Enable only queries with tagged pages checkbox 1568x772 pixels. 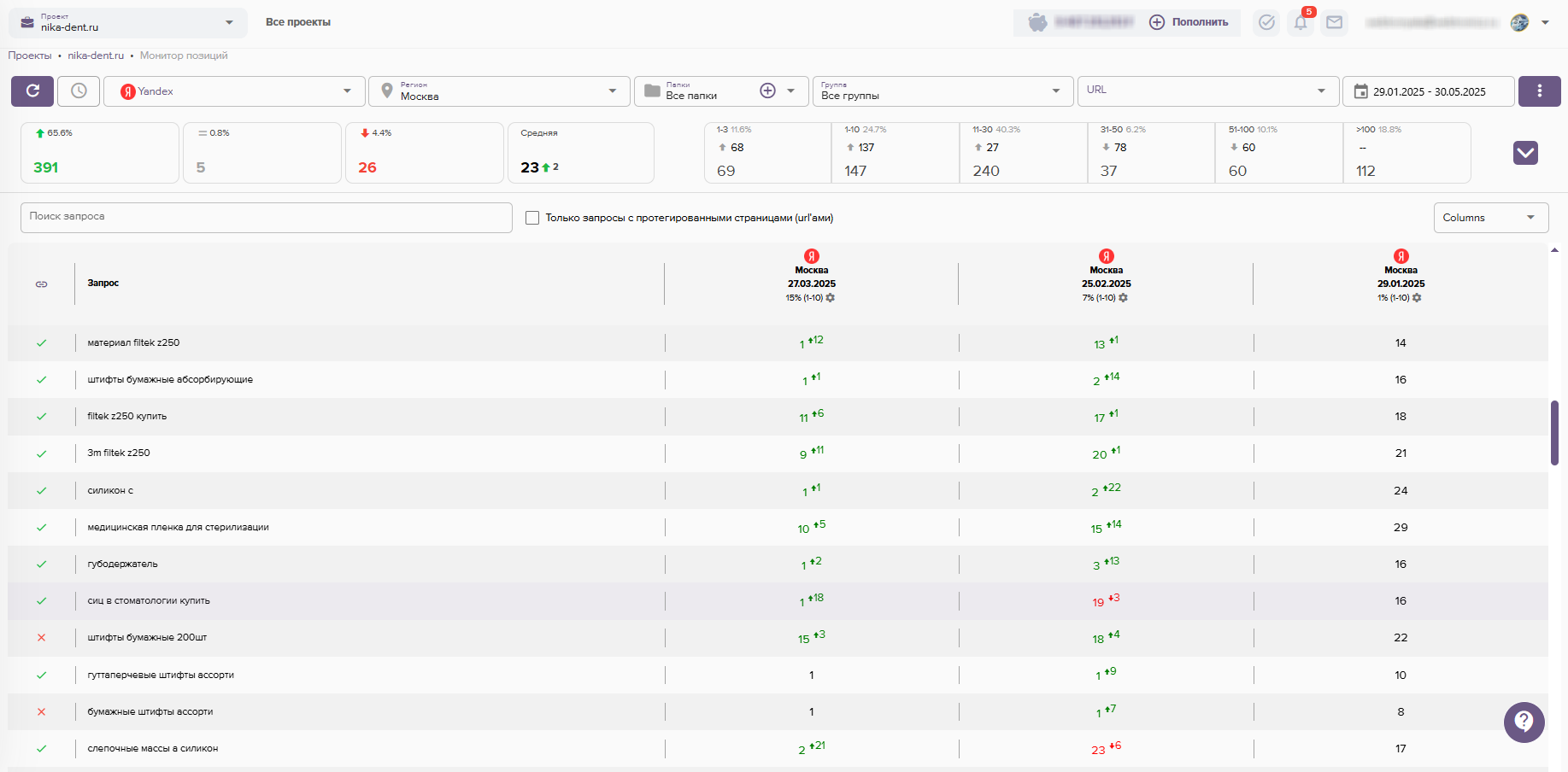tap(532, 218)
